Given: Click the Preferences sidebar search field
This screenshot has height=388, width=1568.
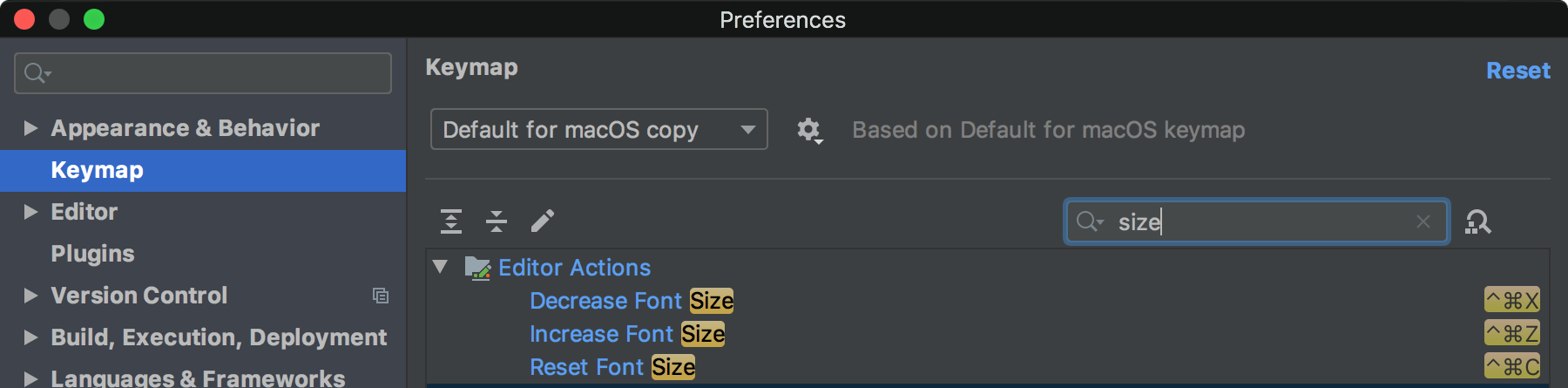Looking at the screenshot, I should (x=218, y=73).
